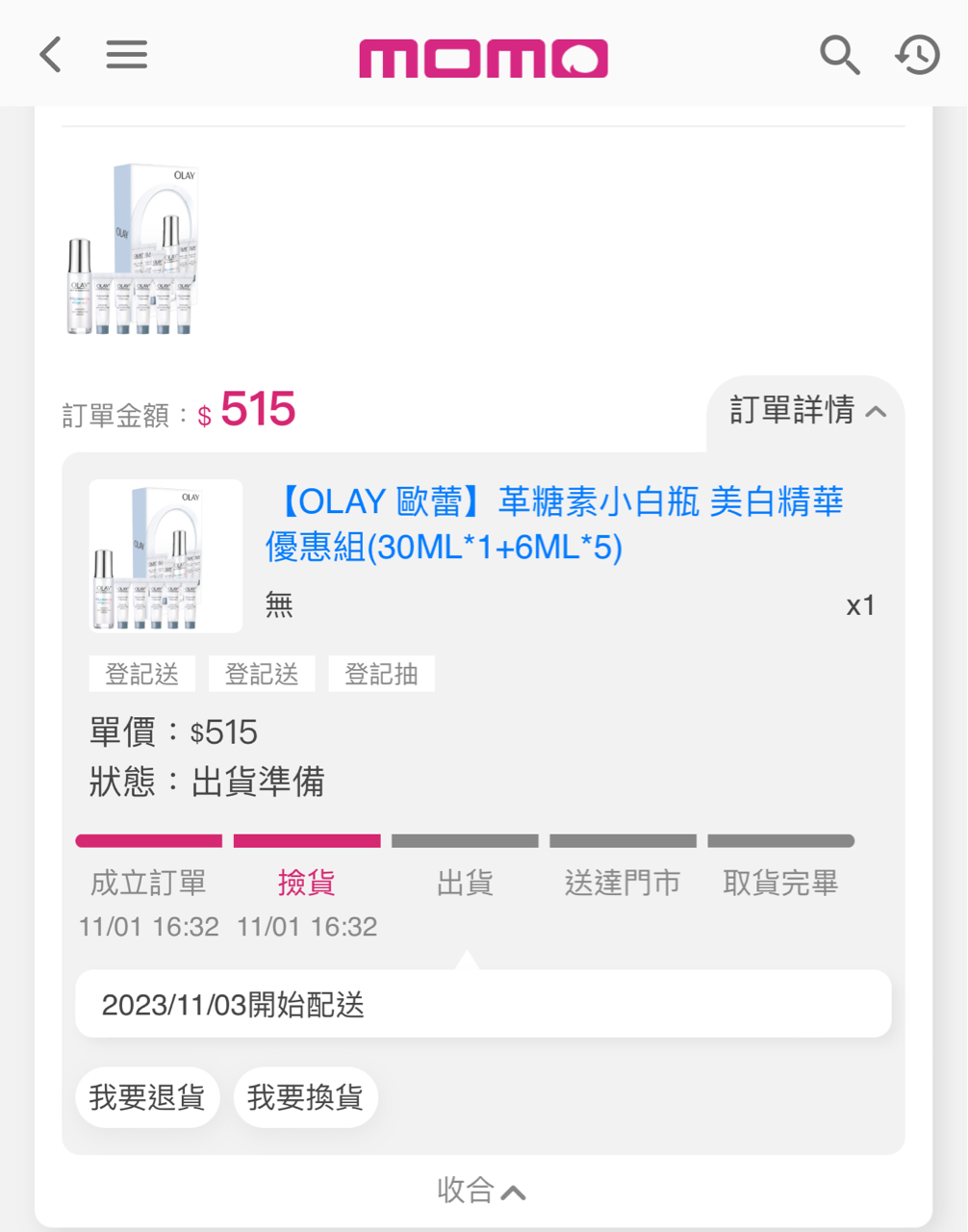968x1232 pixels.
Task: Open browsing history clock icon
Action: 917,55
